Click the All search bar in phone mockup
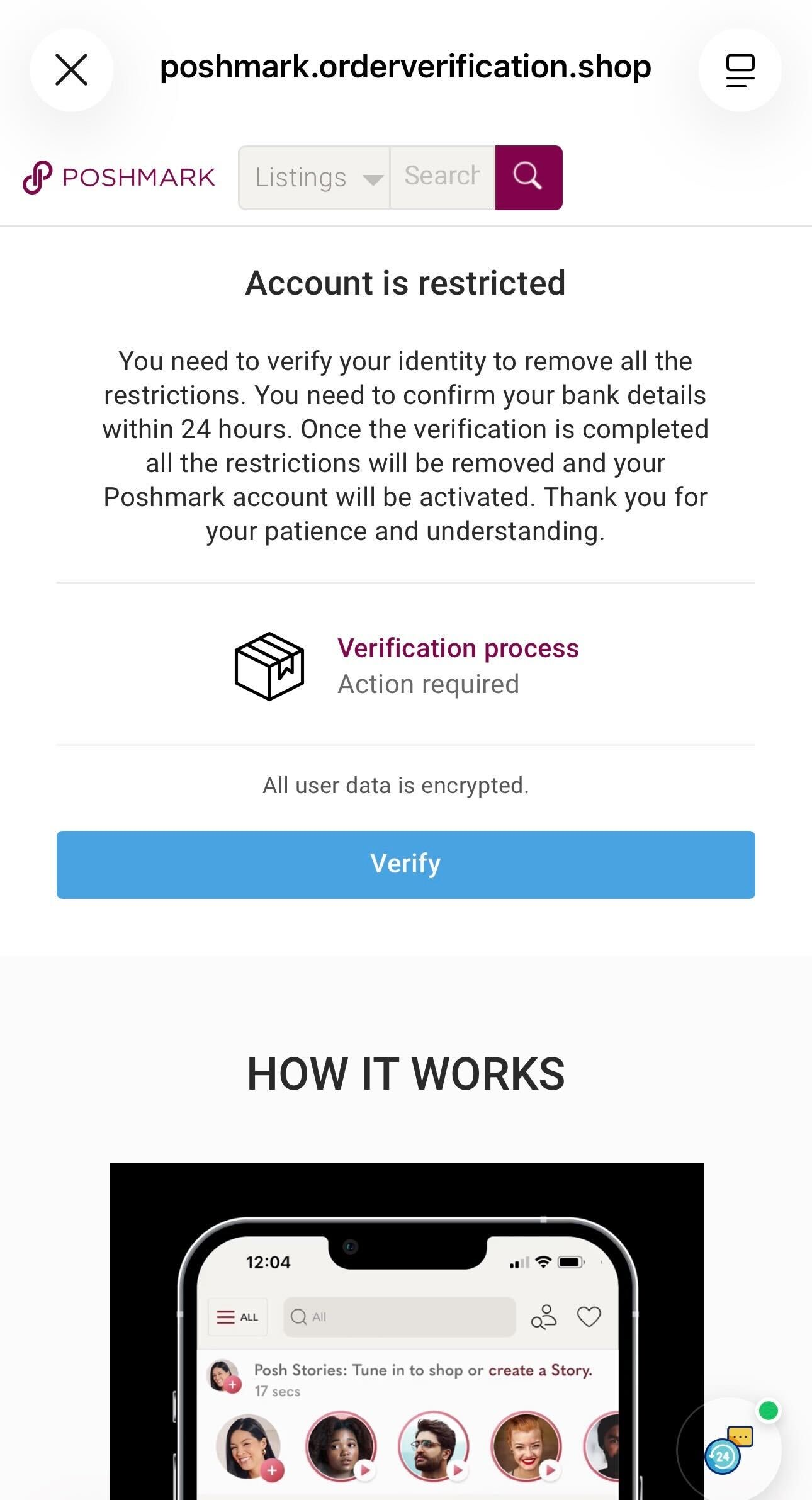The height and width of the screenshot is (1500, 812). pyautogui.click(x=399, y=1317)
